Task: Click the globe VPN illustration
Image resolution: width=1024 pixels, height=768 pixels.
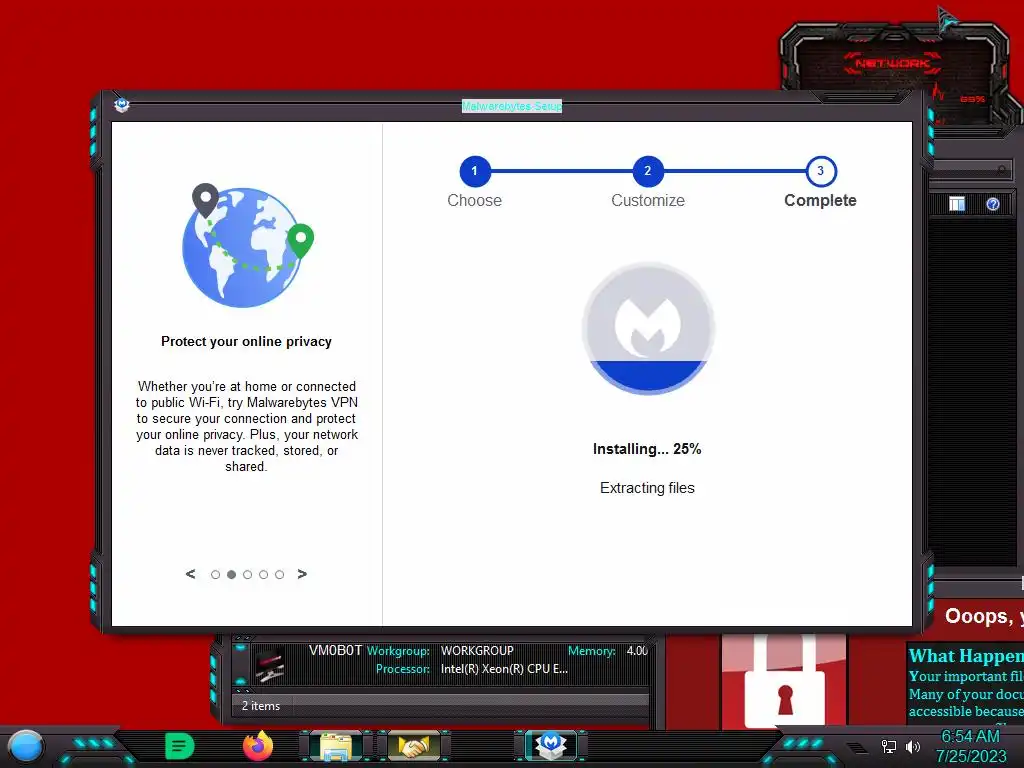Action: (248, 246)
